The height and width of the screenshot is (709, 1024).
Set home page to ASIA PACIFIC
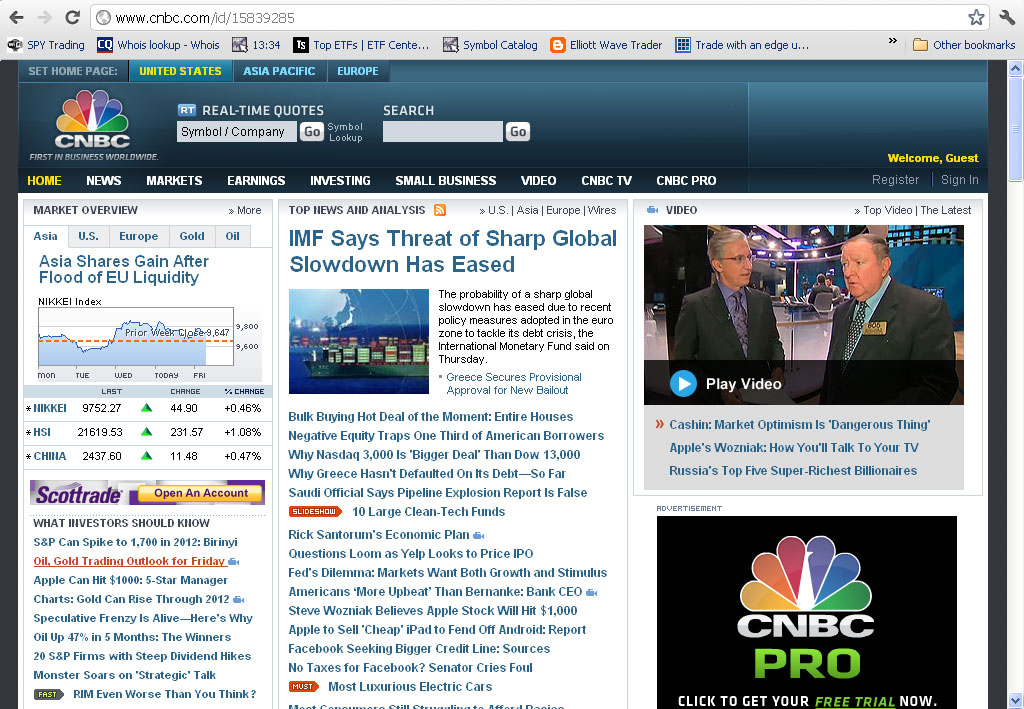click(x=279, y=71)
